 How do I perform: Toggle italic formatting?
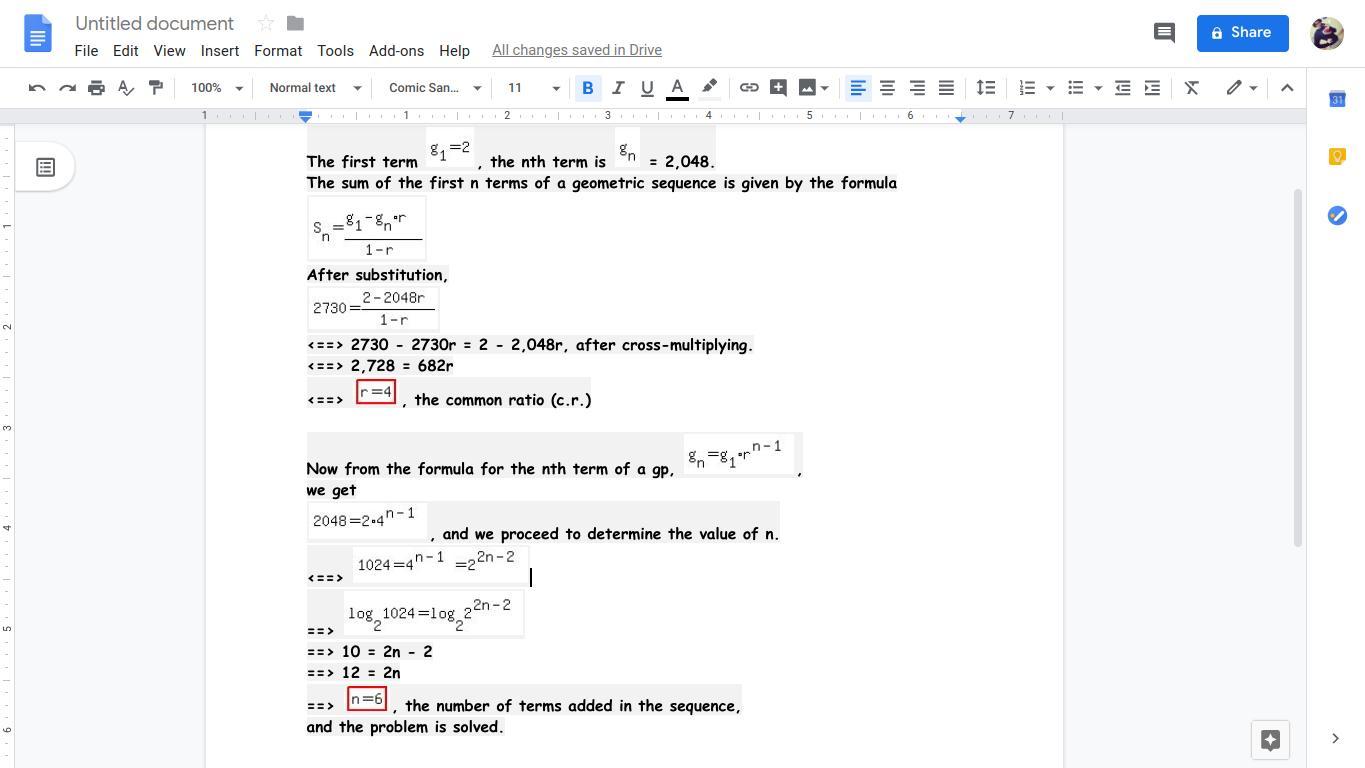point(618,88)
